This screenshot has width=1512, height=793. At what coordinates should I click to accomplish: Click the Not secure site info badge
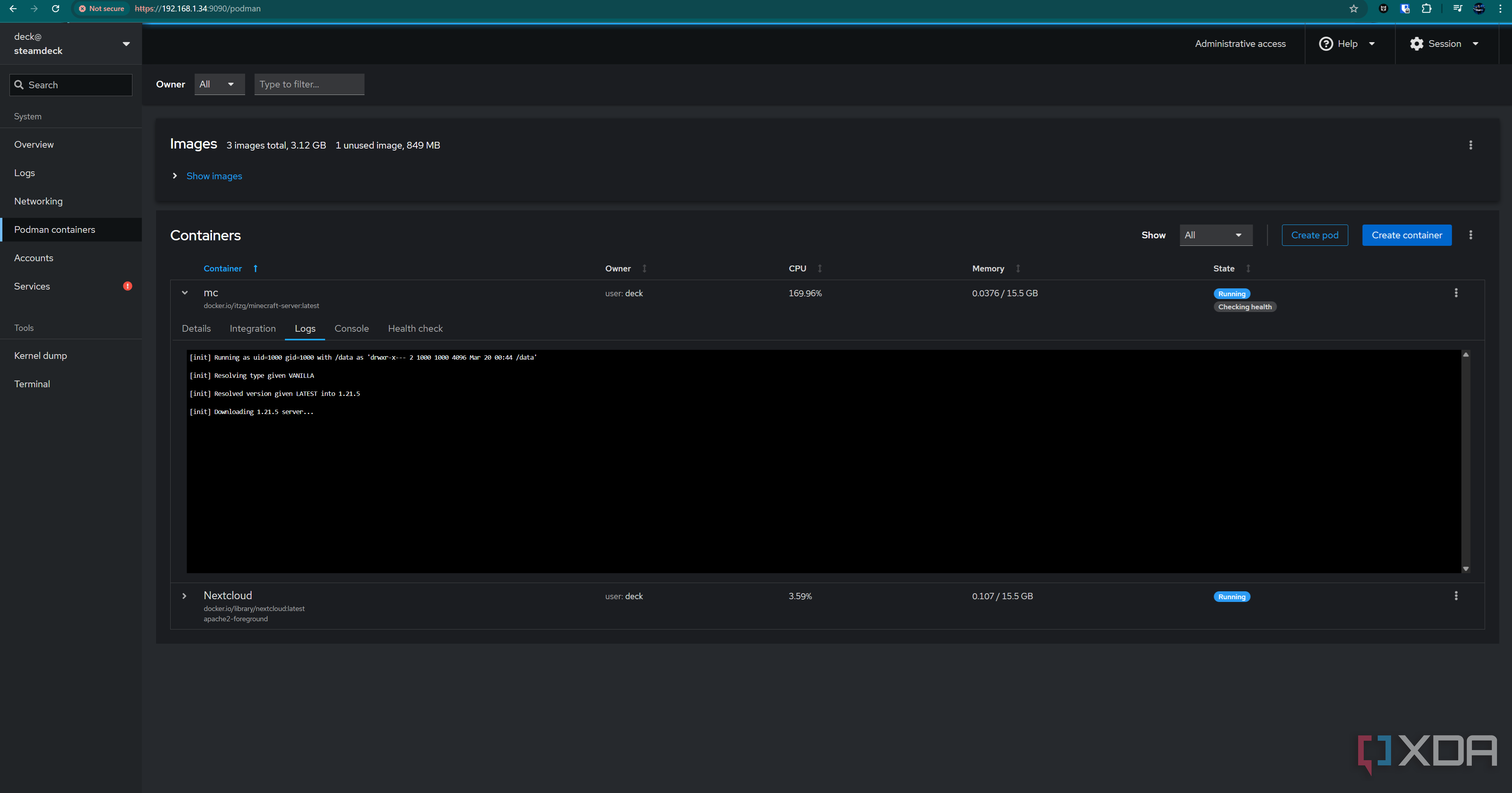point(102,9)
